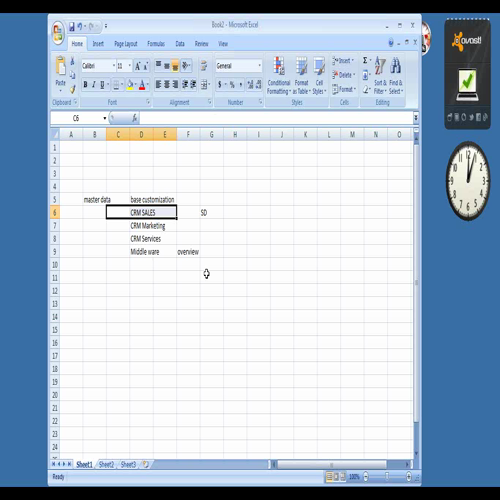Click the Paste clipboard icon
Image resolution: width=500 pixels, height=500 pixels.
(61, 66)
